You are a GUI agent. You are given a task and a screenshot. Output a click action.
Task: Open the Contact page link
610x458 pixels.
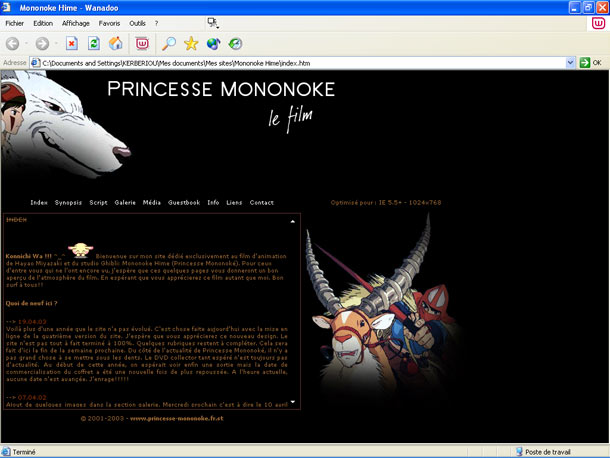pyautogui.click(x=262, y=202)
